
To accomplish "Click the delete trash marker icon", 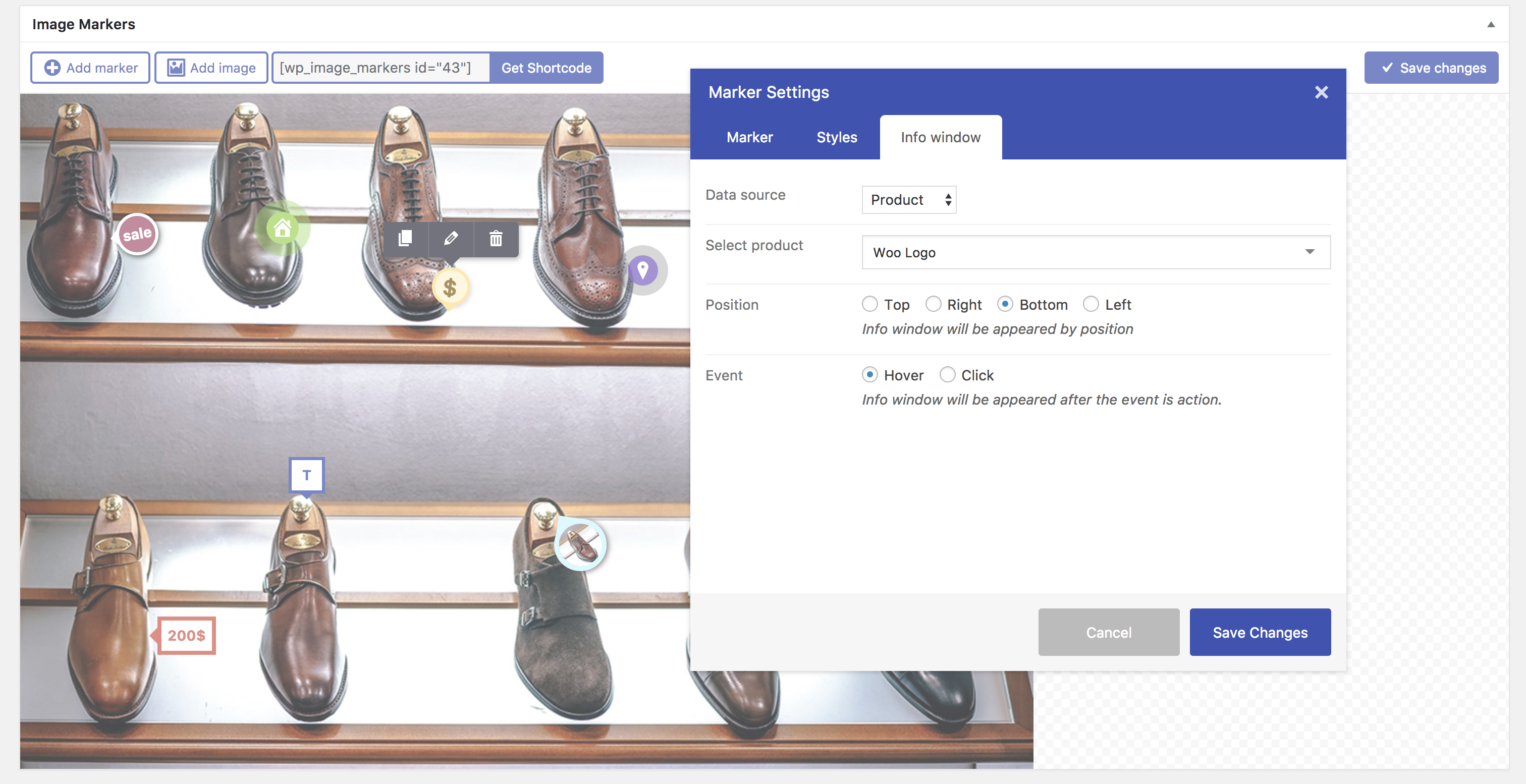I will [494, 238].
